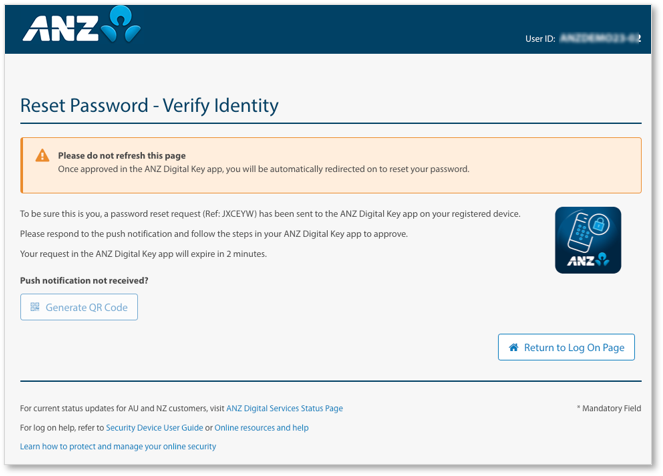The height and width of the screenshot is (476, 663).
Task: Click the blue ANZ lotus emblem
Action: coord(120,24)
